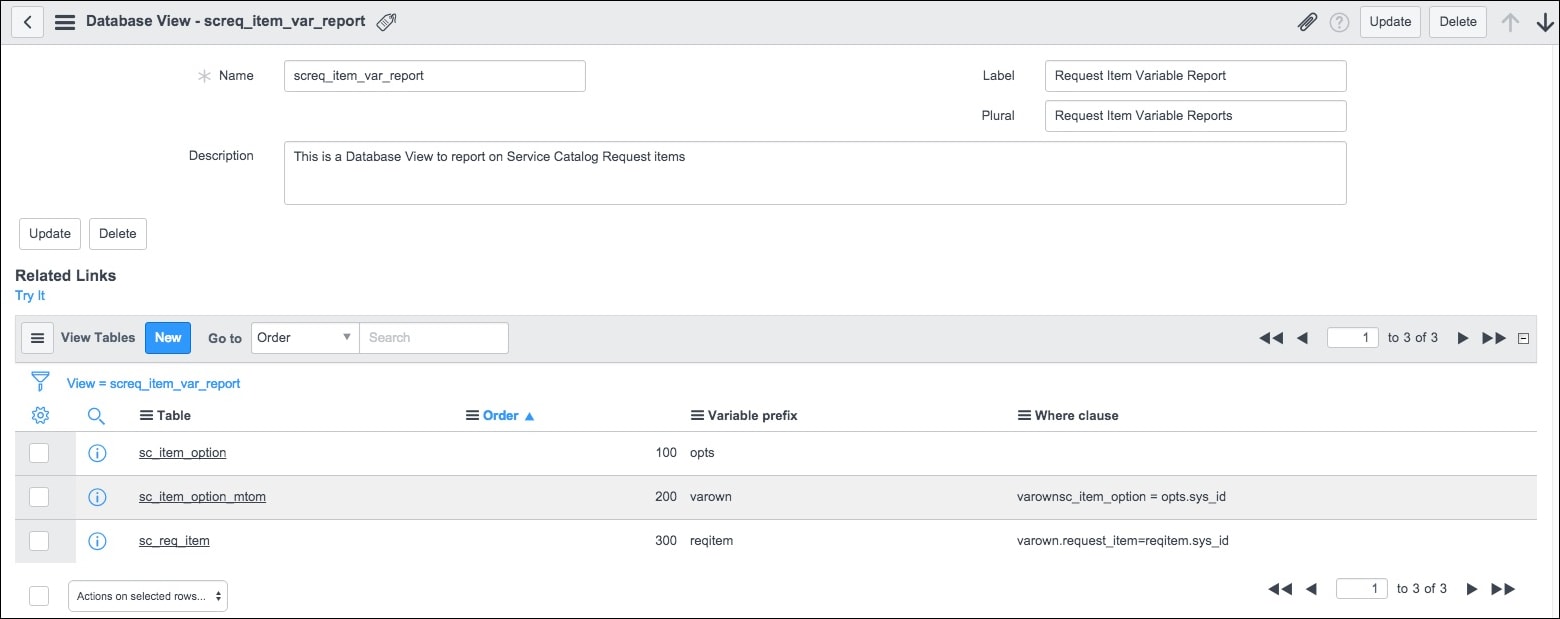
Task: Collapse the View Tables list
Action: pyautogui.click(x=1524, y=337)
